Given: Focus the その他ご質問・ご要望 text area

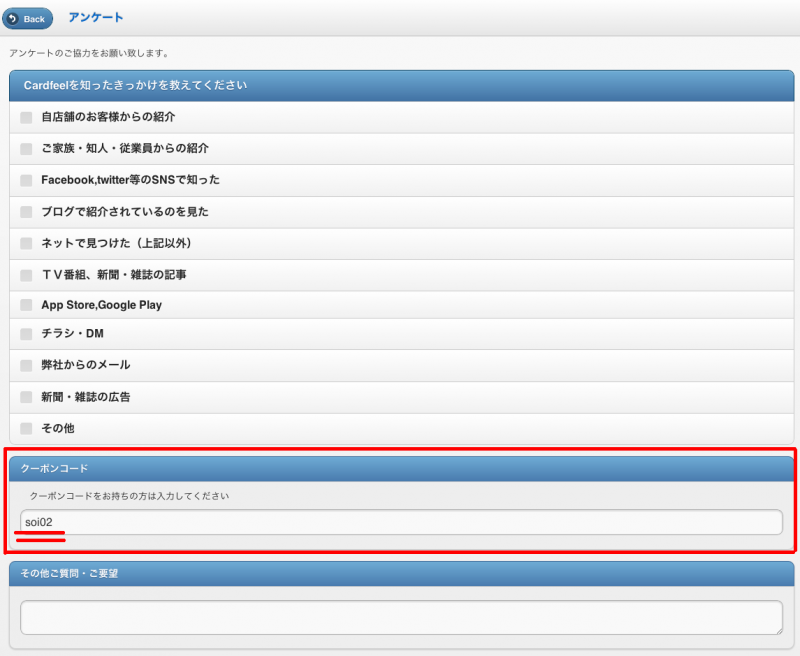Looking at the screenshot, I should coord(402,618).
